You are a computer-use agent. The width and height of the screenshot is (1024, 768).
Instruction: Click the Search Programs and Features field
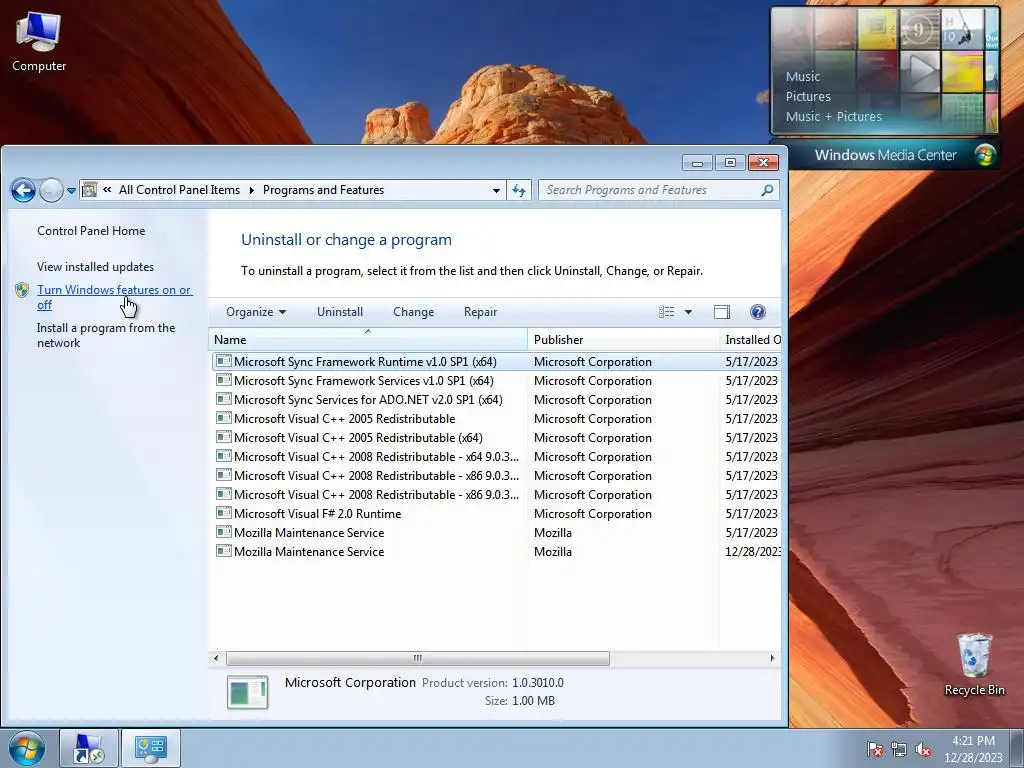pos(659,190)
